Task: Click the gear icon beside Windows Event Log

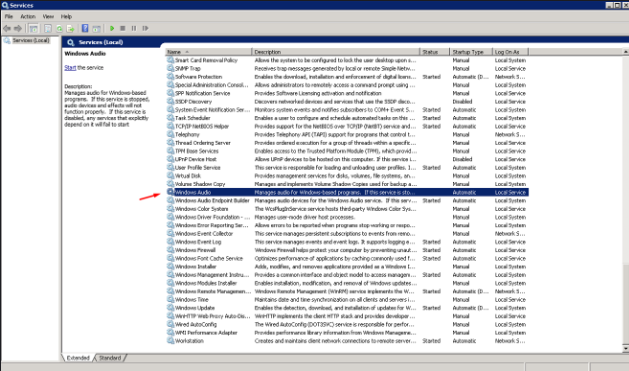Action: coord(170,241)
